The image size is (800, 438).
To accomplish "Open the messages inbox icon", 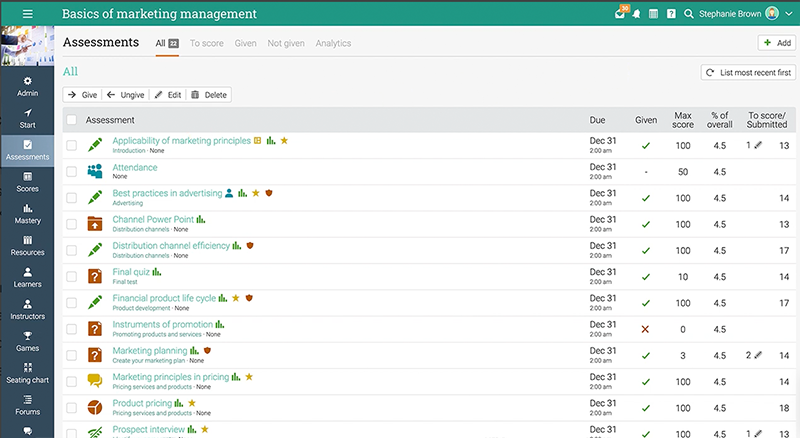I will tap(621, 15).
